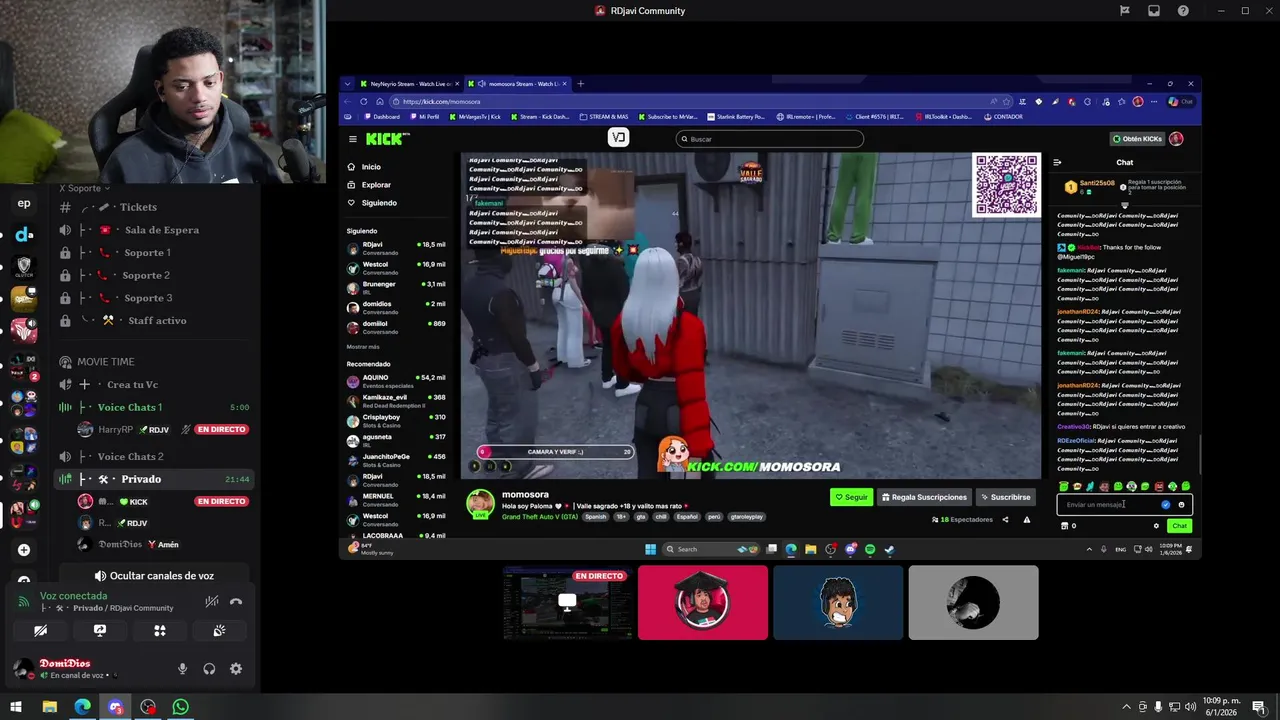
Task: Open notifications icon in system tray
Action: [x=1258, y=707]
